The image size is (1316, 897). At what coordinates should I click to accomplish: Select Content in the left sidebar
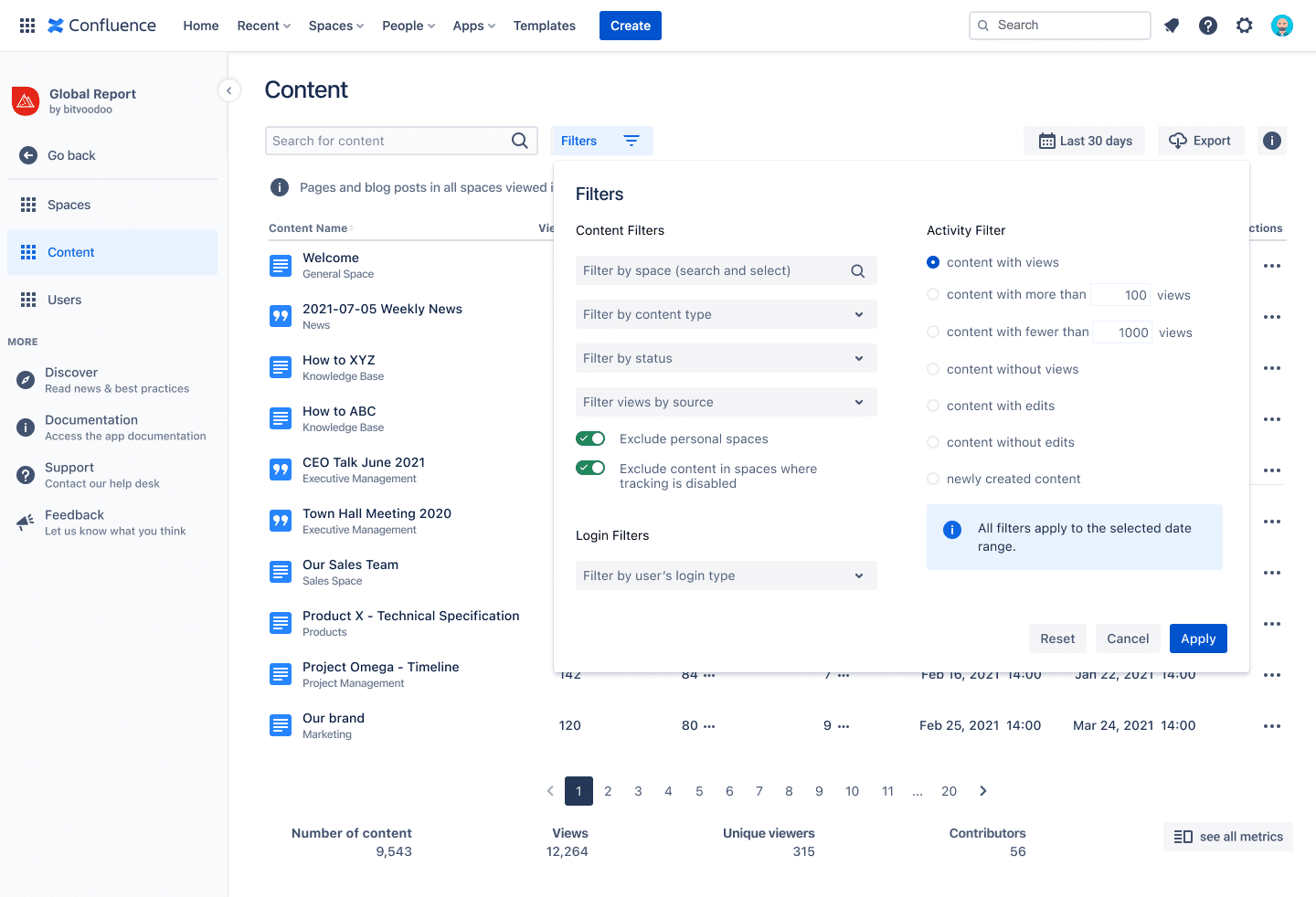click(71, 252)
